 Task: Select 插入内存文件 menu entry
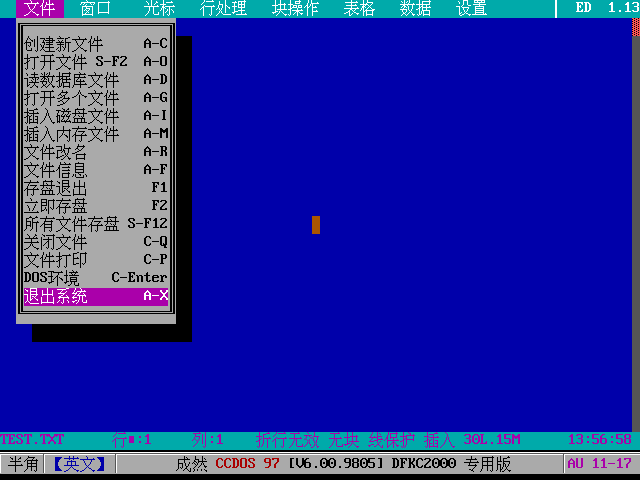(96, 133)
